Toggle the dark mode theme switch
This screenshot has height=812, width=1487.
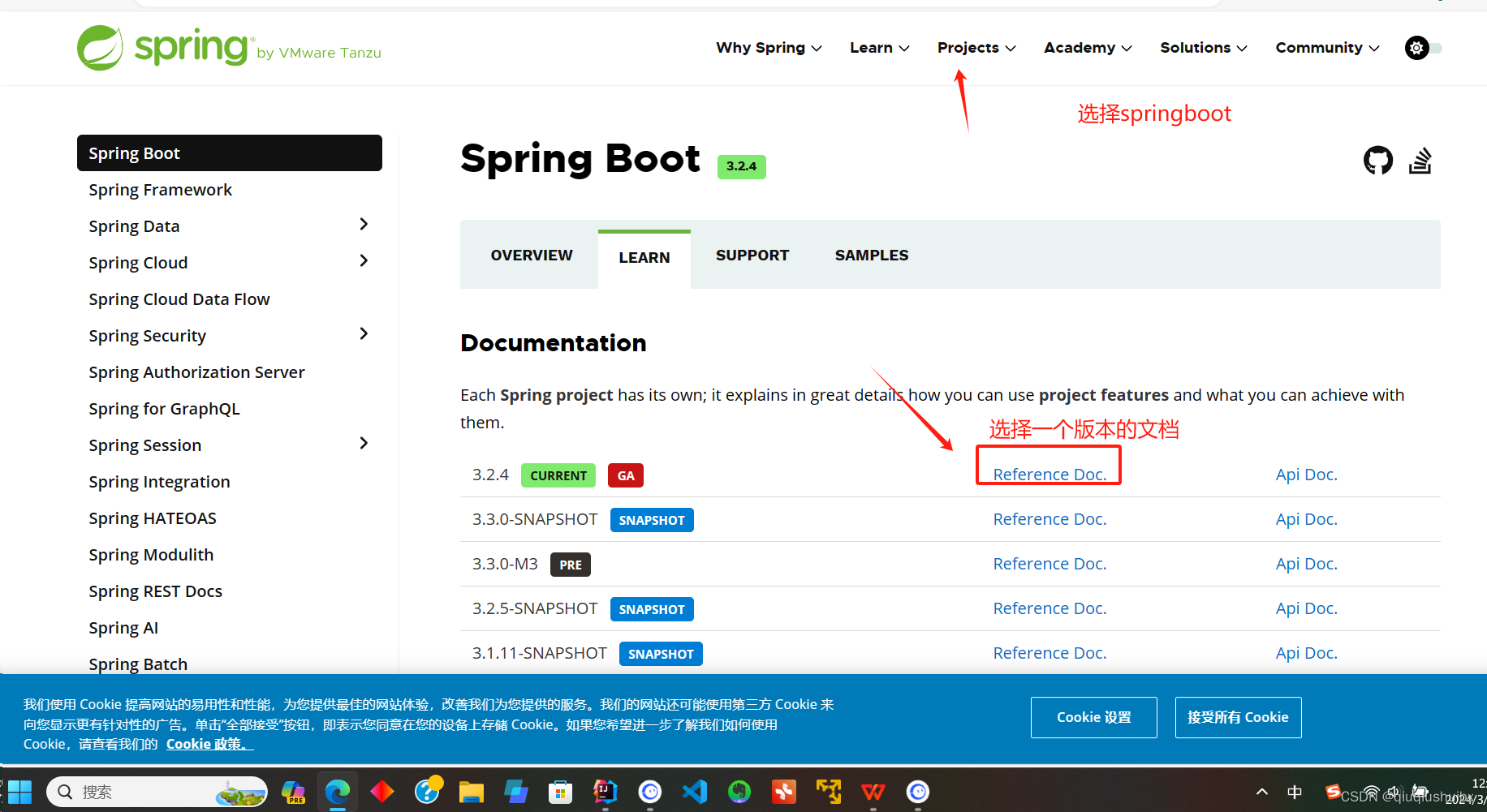[1424, 48]
